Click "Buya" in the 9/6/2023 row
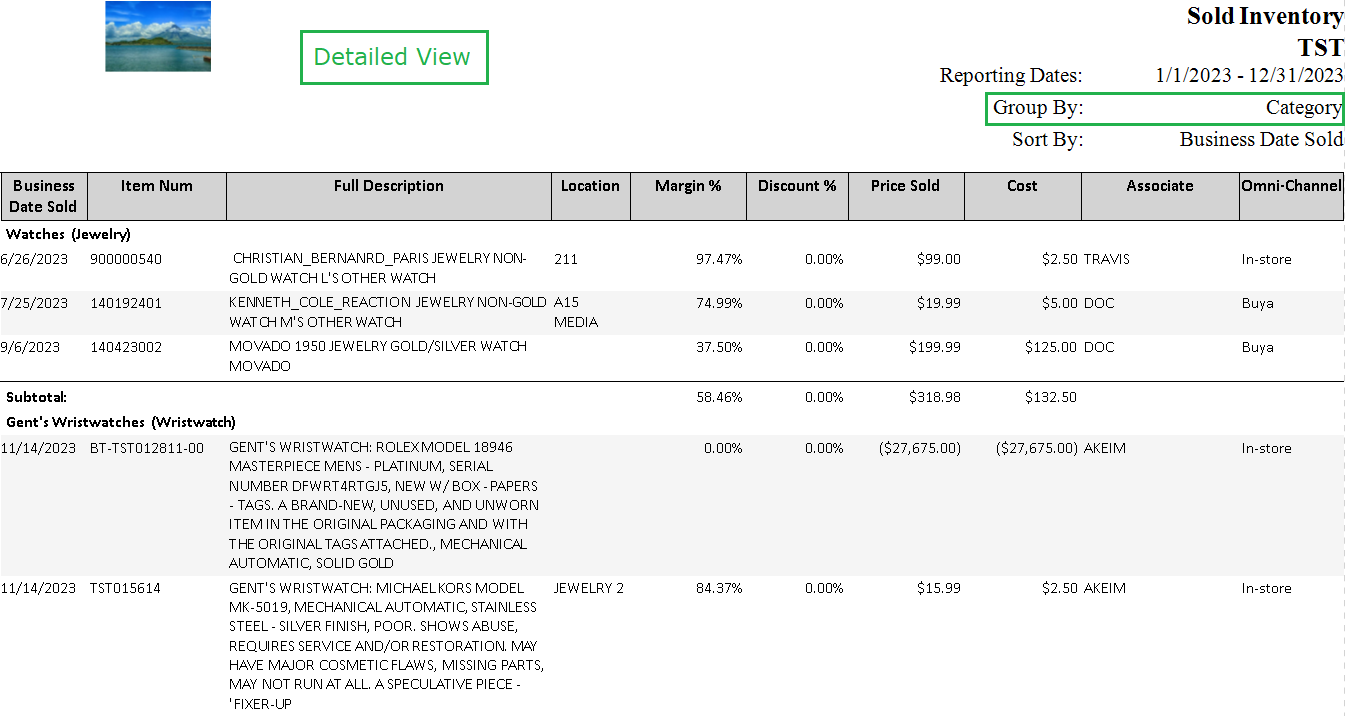Viewport: 1346px width, 717px height. pos(1258,347)
